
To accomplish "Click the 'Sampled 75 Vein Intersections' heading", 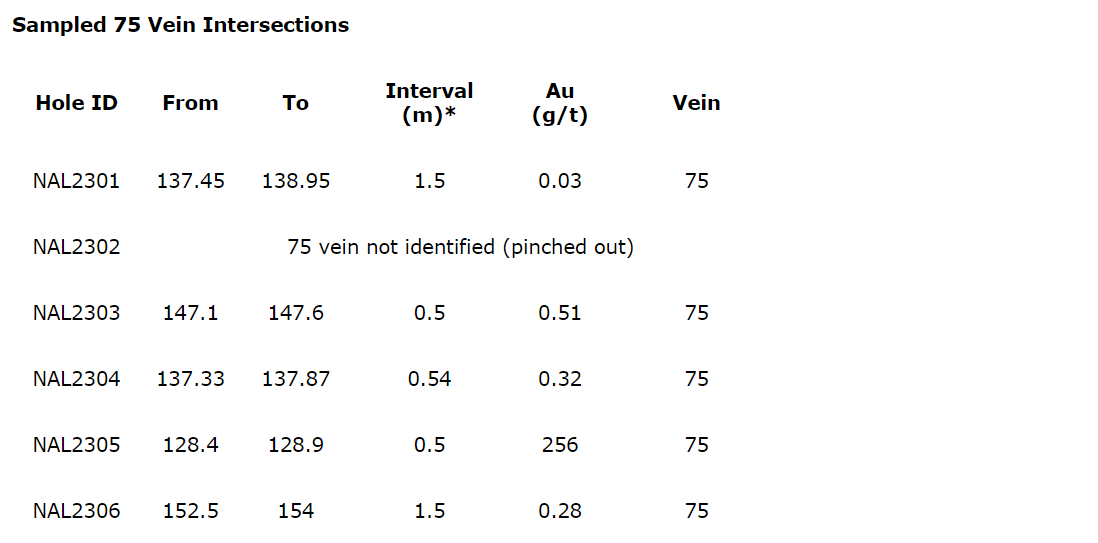I will pos(180,25).
